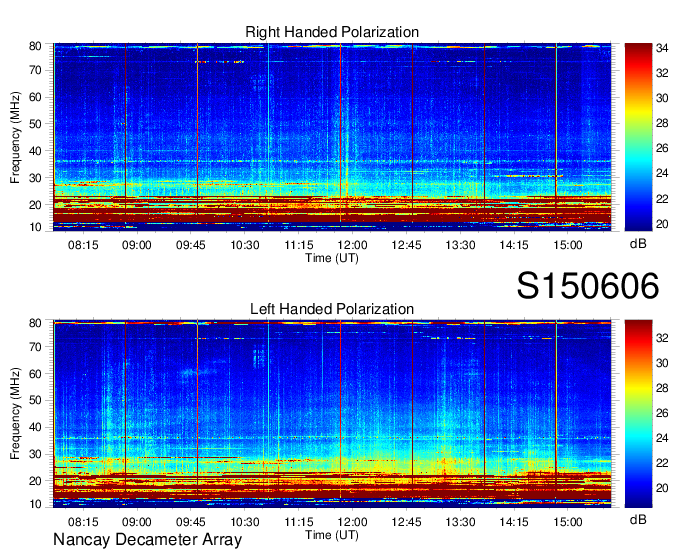The image size is (680, 552).
Task: Click the "Nancay Decameter Array" caption
Action: tap(147, 540)
